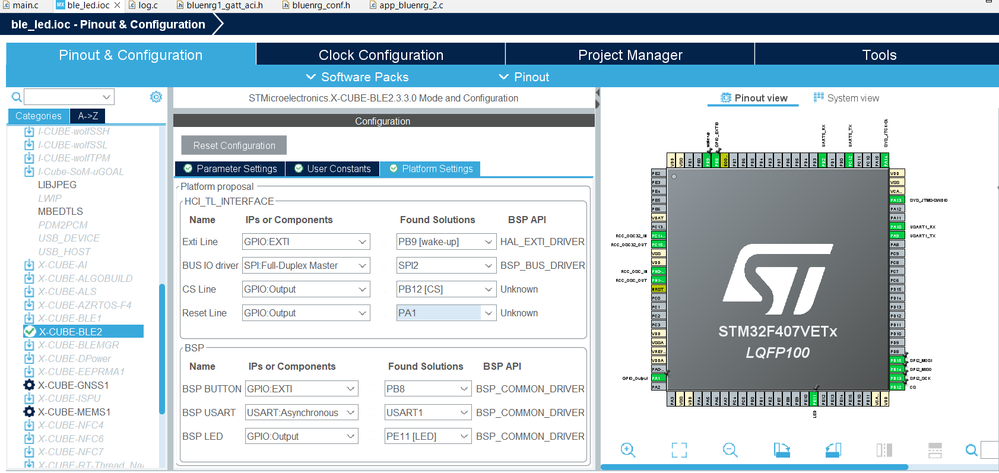Screen dimensions: 999x473
Task: Select LIBJPEG in the list
Action: pos(57,184)
